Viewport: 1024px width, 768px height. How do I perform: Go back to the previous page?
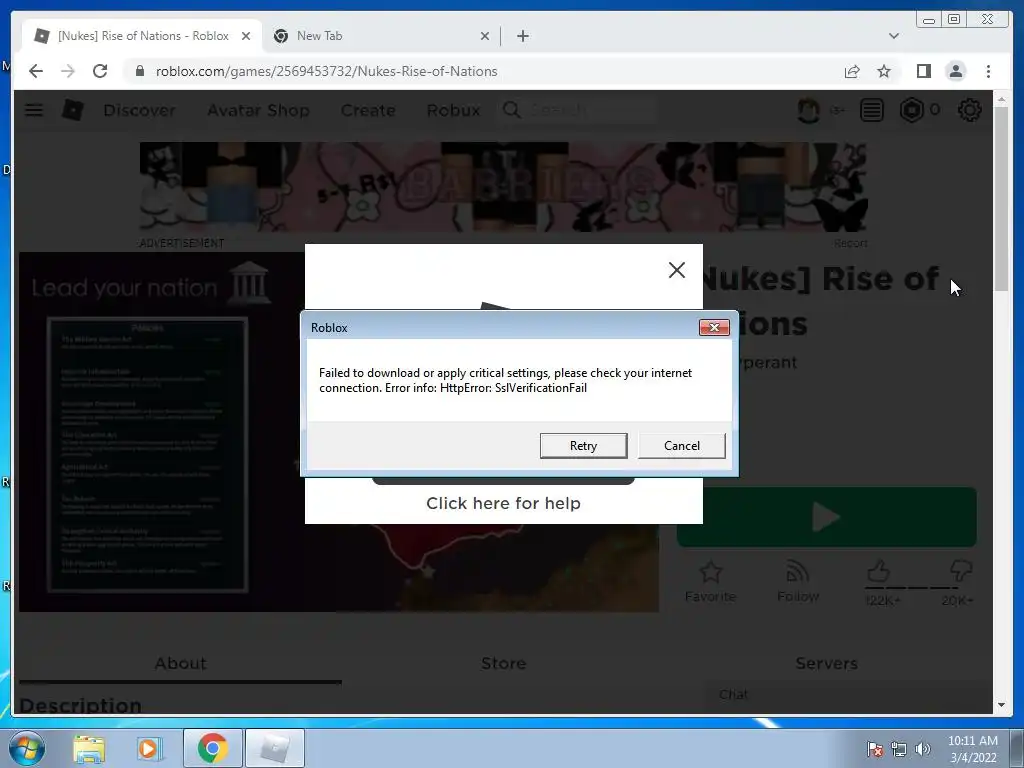[x=36, y=71]
